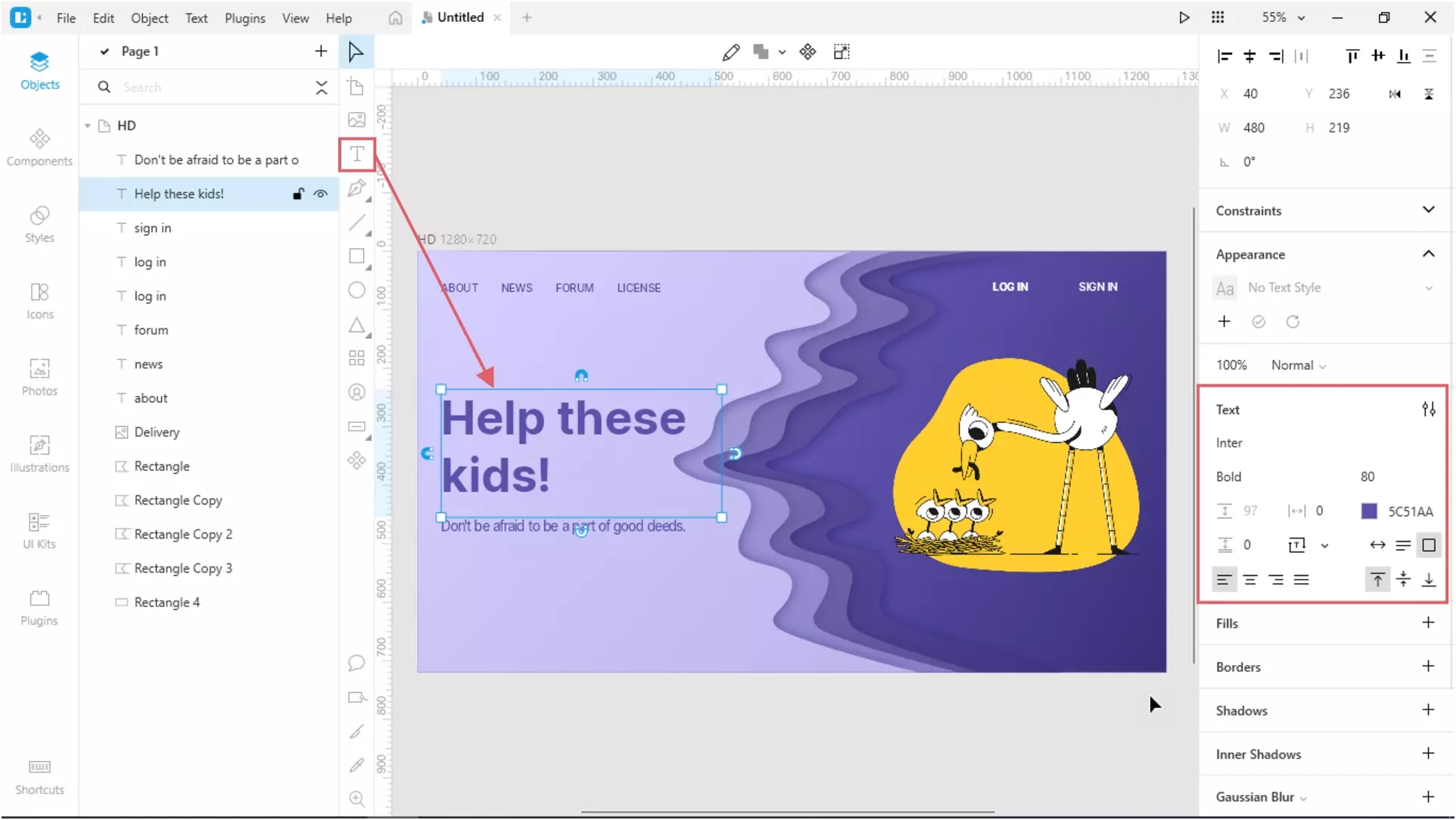Create a new text style with plus
The width and height of the screenshot is (1456, 820).
[x=1224, y=321]
